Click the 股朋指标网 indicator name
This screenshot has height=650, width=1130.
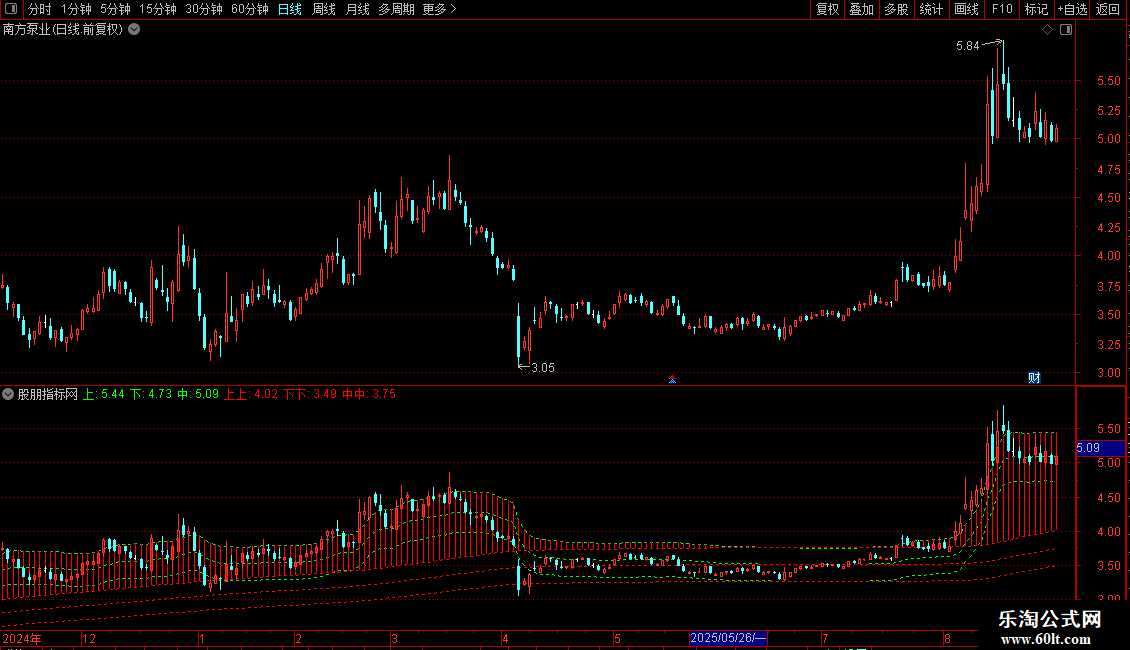click(x=48, y=394)
